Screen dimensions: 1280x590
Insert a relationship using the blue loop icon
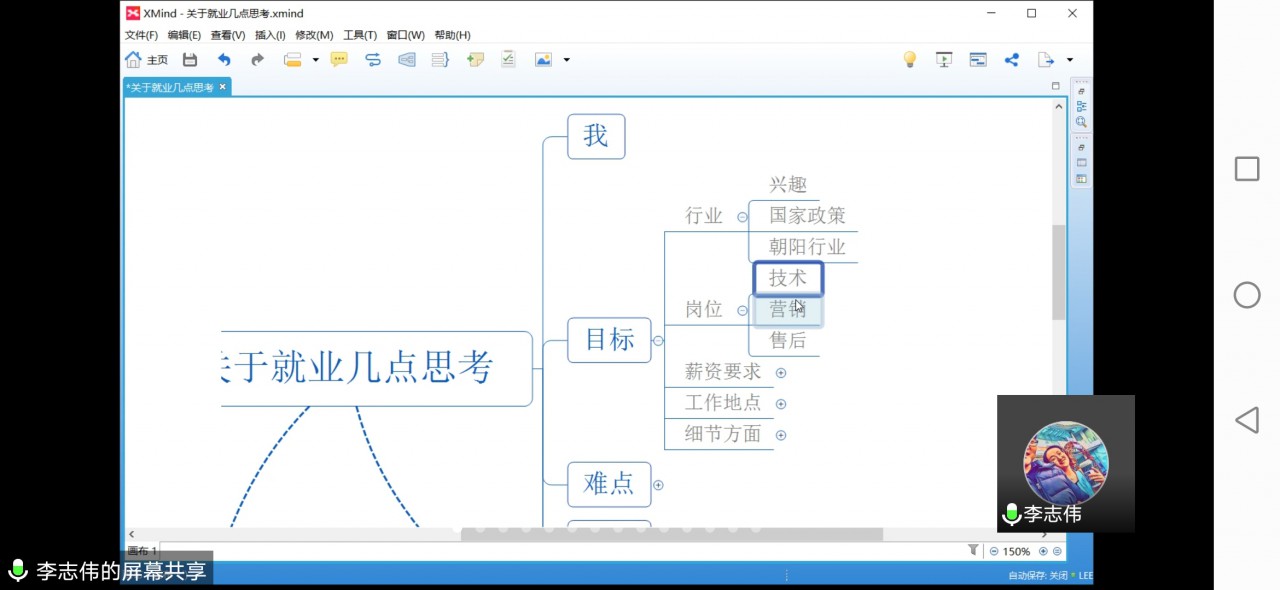click(373, 60)
